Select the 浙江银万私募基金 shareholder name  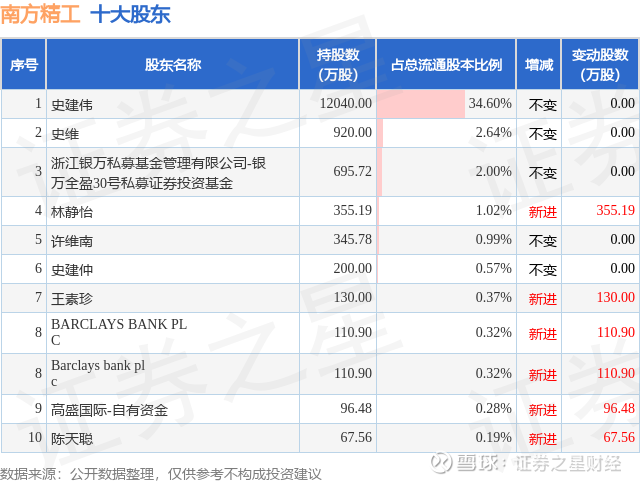pos(158,173)
